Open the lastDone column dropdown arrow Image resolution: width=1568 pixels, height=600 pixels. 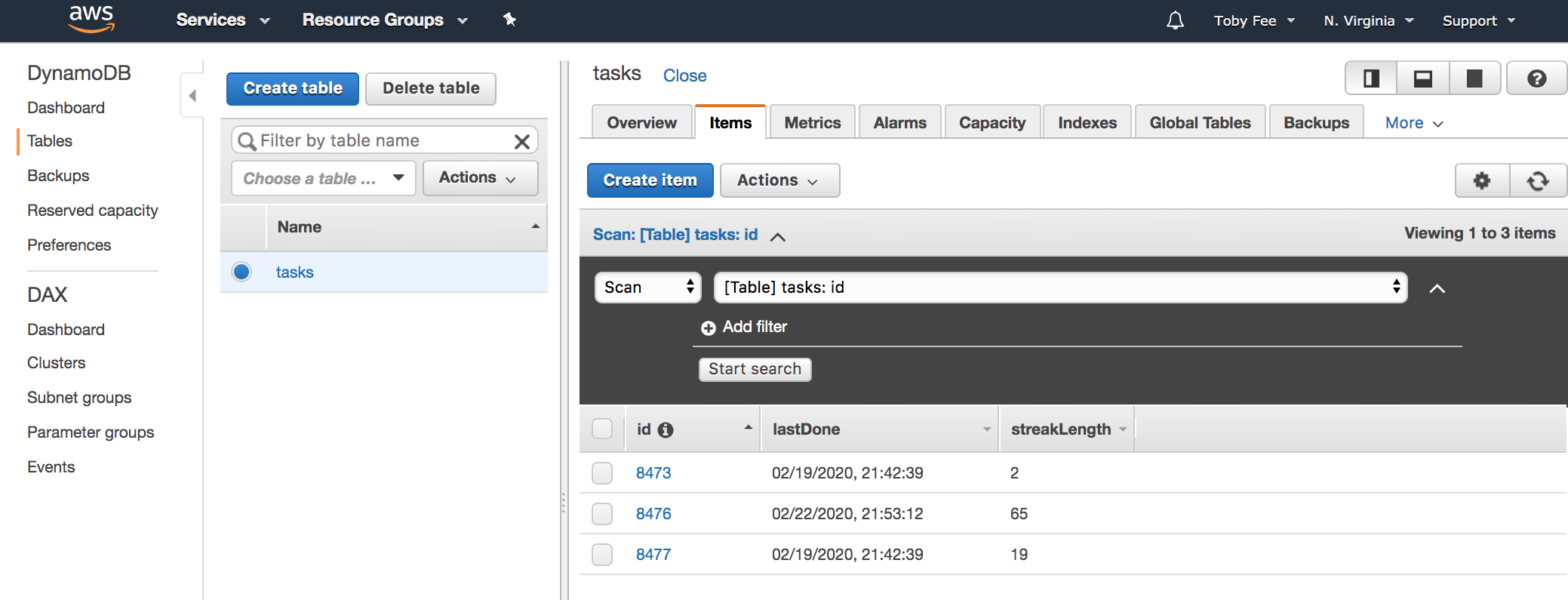click(987, 429)
